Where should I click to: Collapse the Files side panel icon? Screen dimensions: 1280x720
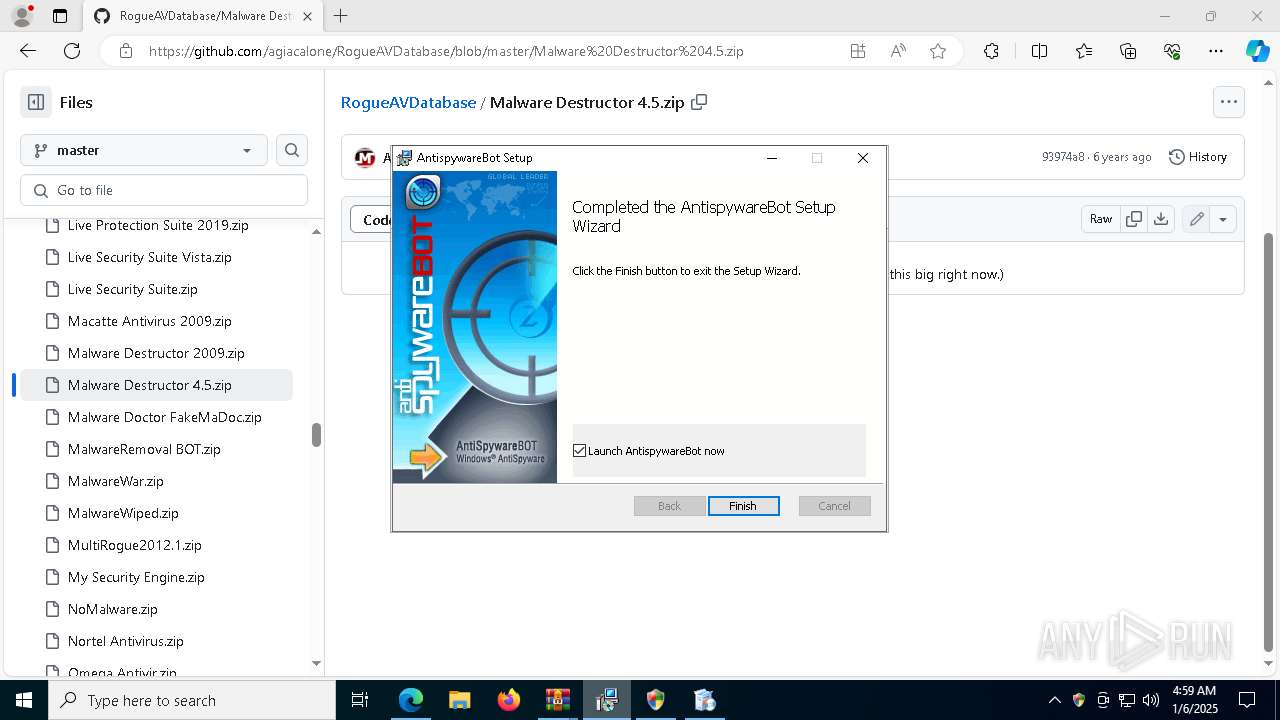tap(36, 102)
